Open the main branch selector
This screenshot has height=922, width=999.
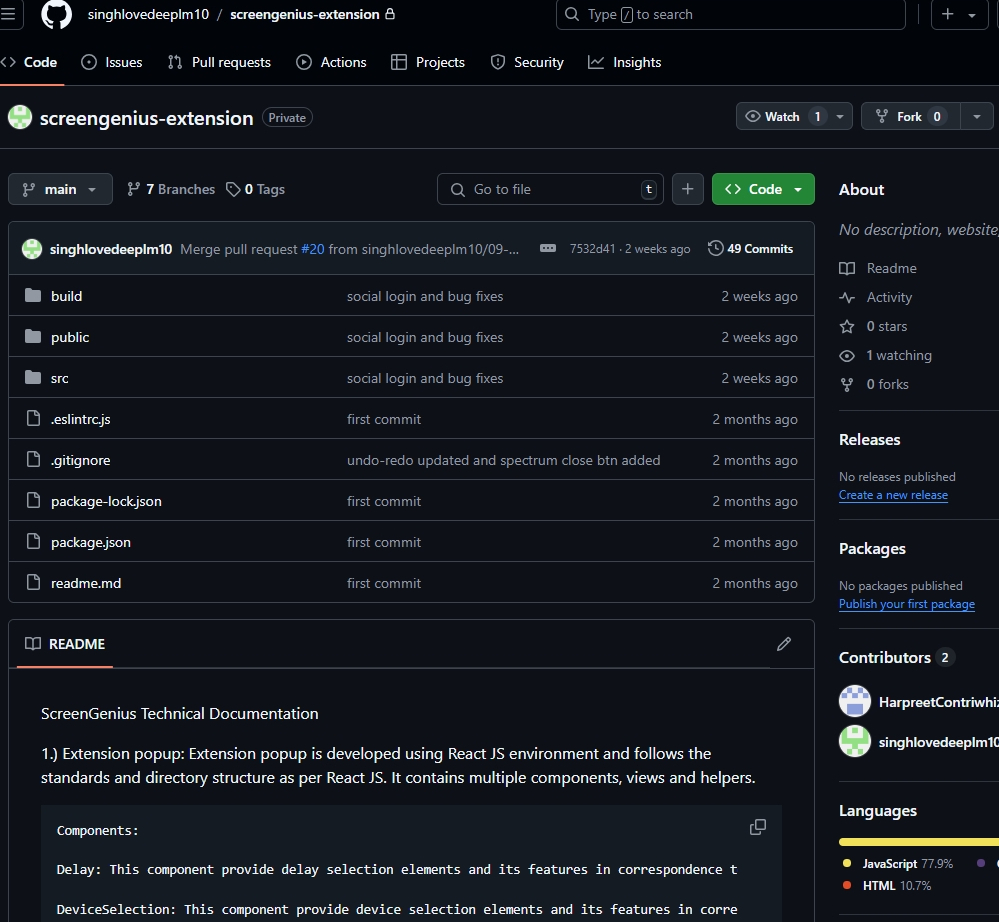click(60, 189)
